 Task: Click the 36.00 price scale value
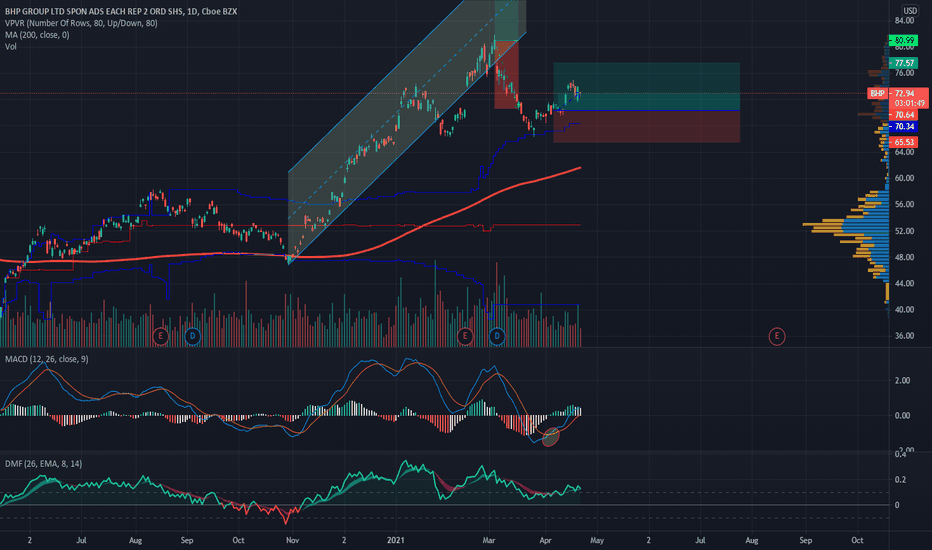[x=904, y=336]
